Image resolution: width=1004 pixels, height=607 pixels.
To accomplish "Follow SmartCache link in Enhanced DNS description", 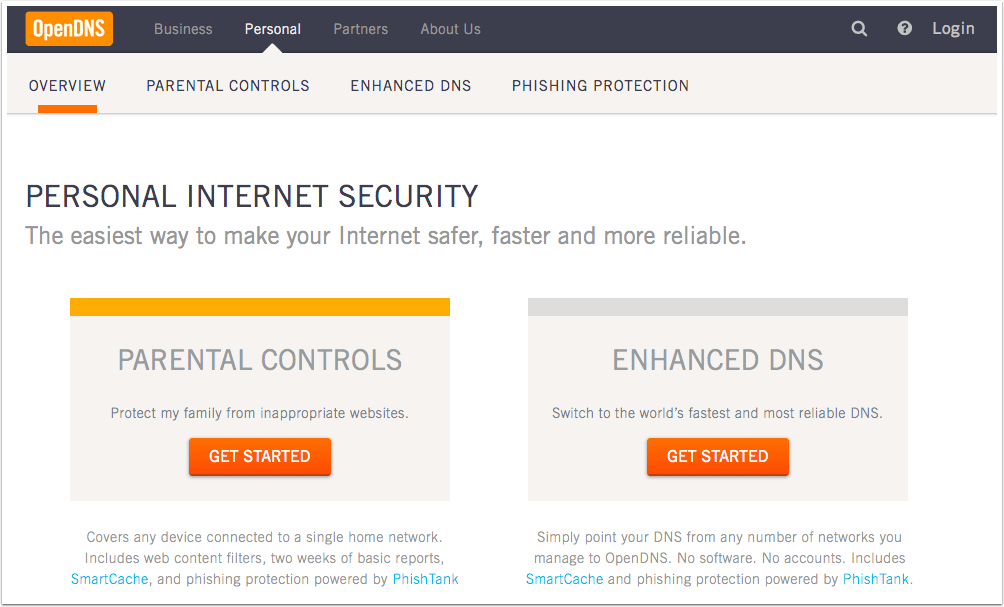I will pos(565,579).
